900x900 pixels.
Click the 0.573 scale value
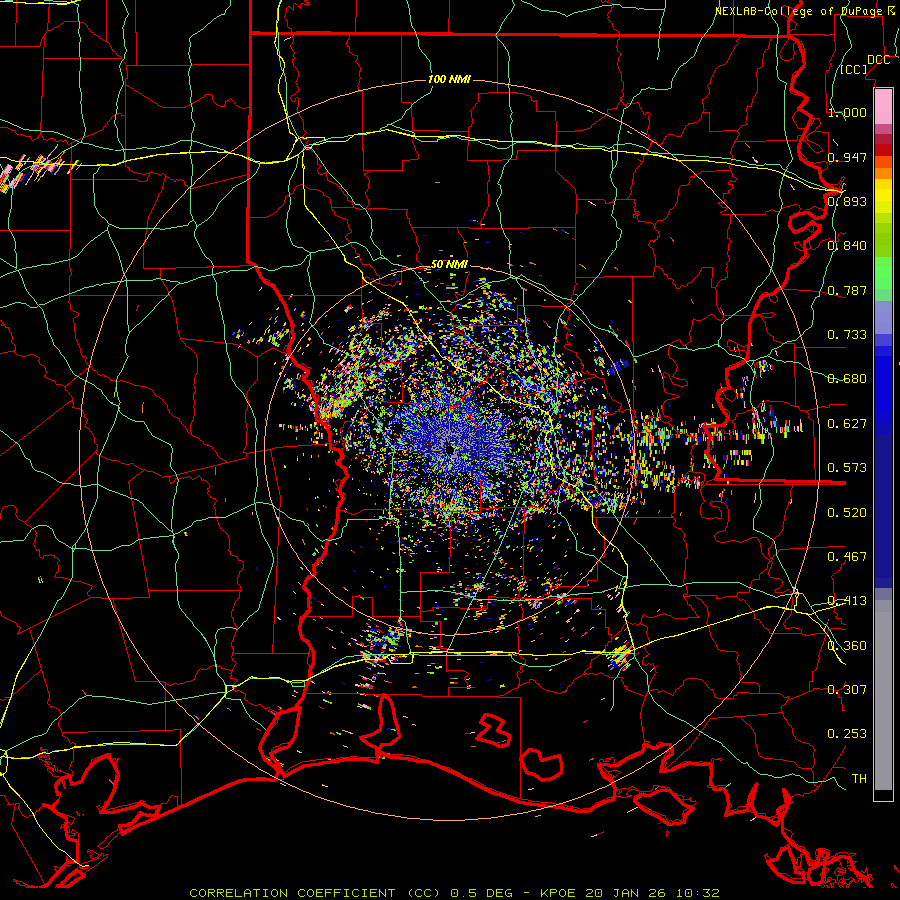847,468
